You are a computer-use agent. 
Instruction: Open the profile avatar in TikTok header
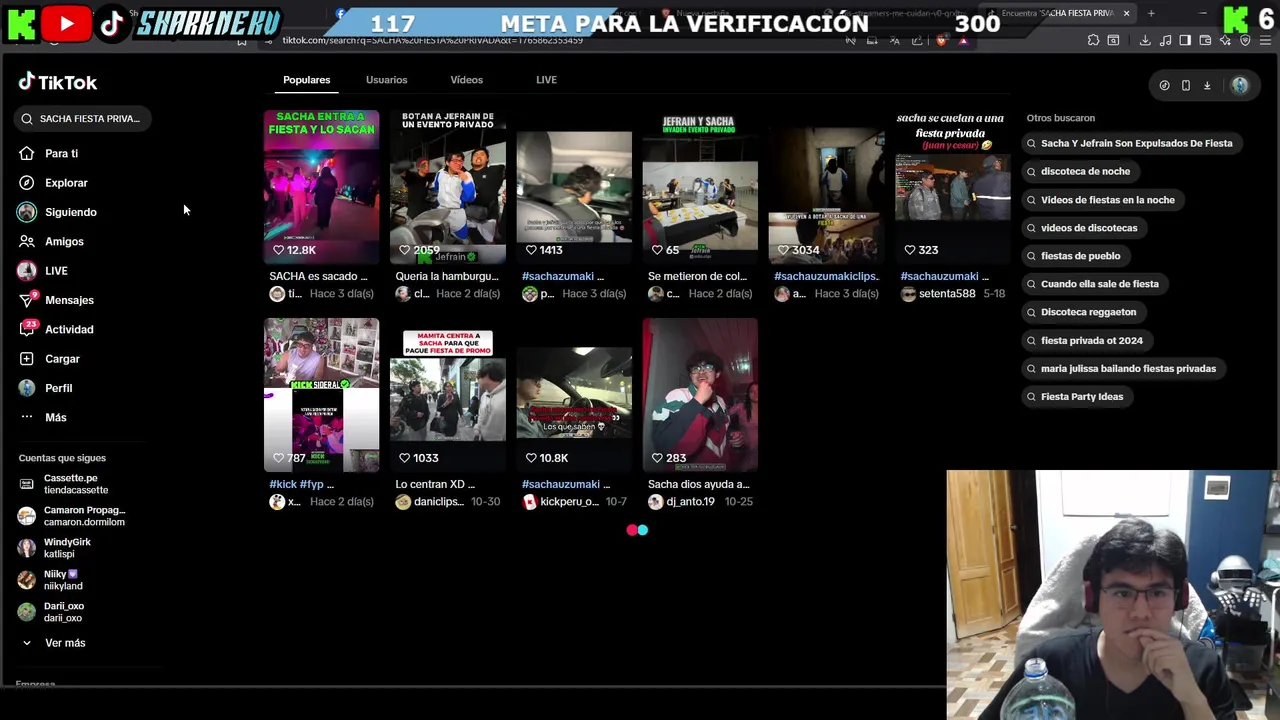(1240, 86)
